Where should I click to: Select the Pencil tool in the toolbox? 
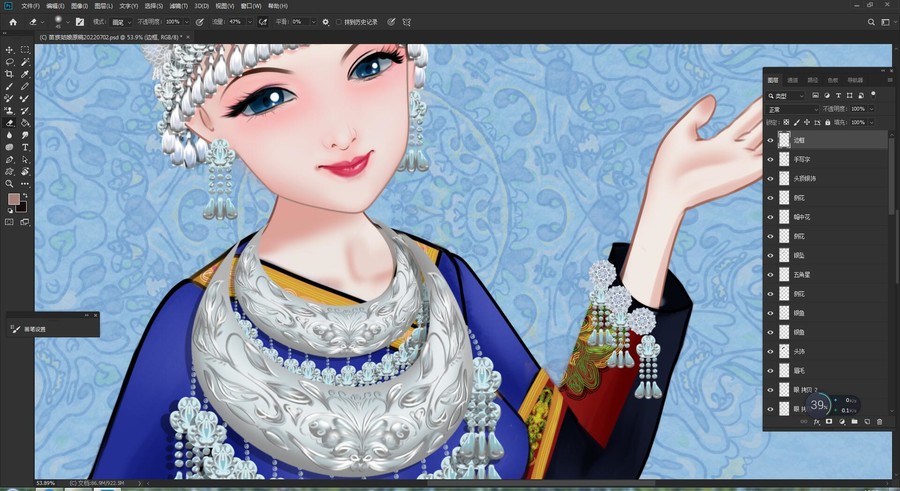pyautogui.click(x=25, y=87)
